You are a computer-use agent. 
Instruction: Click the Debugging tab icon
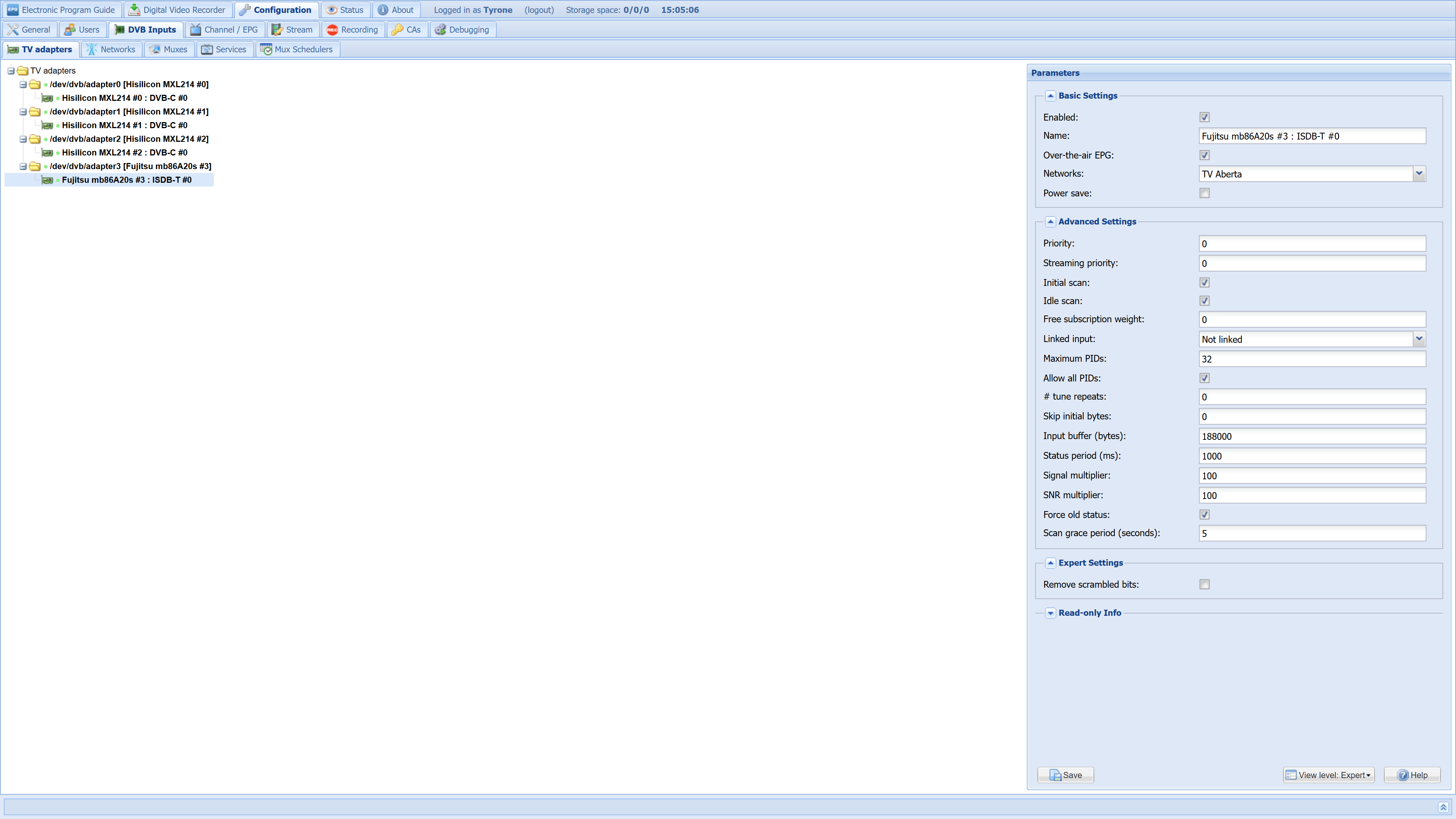pyautogui.click(x=440, y=30)
